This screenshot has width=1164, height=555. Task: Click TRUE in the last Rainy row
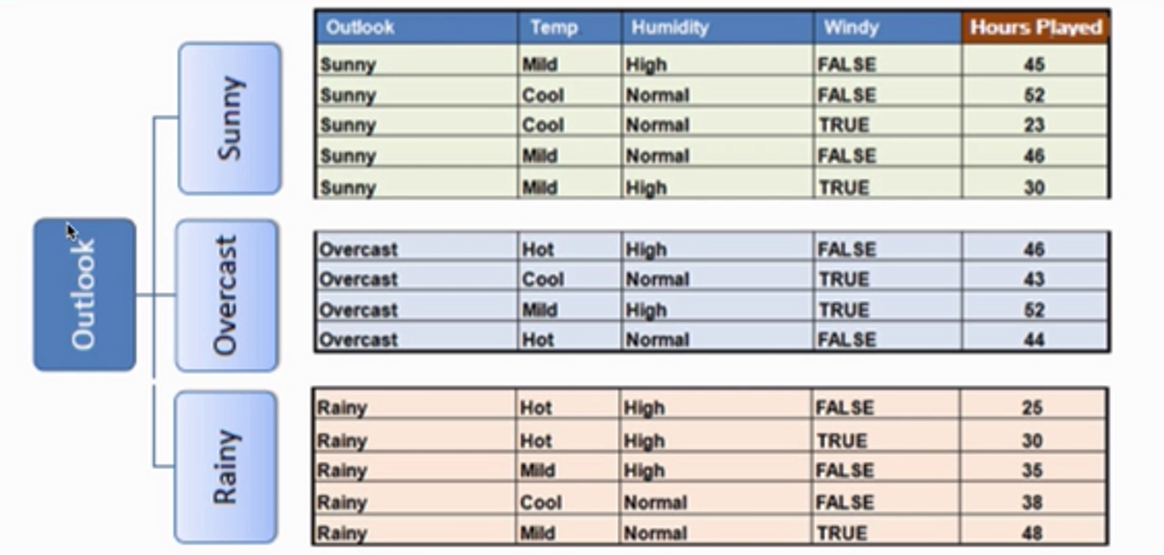pos(841,534)
